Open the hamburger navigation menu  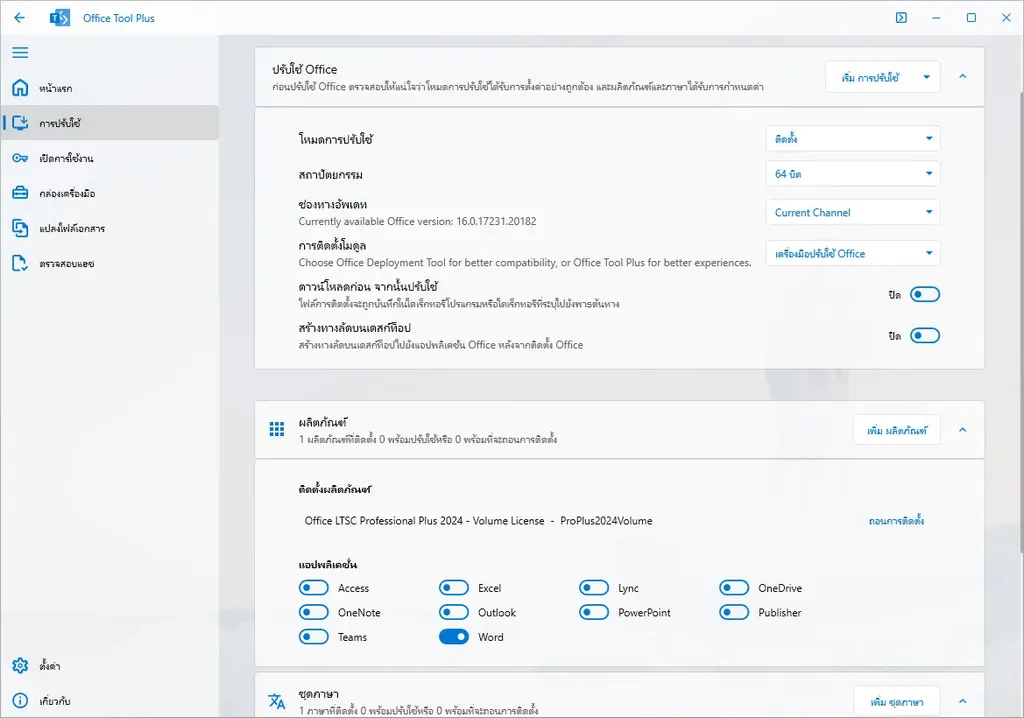(x=20, y=52)
